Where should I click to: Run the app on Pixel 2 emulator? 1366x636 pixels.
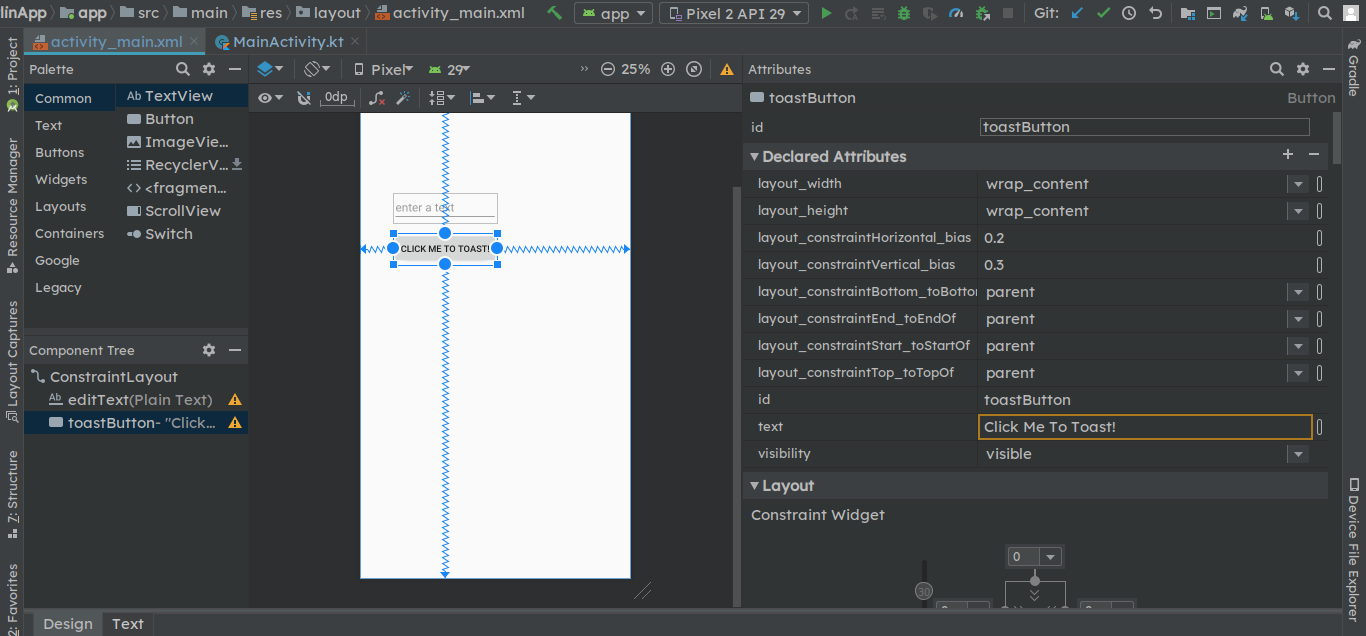[826, 13]
